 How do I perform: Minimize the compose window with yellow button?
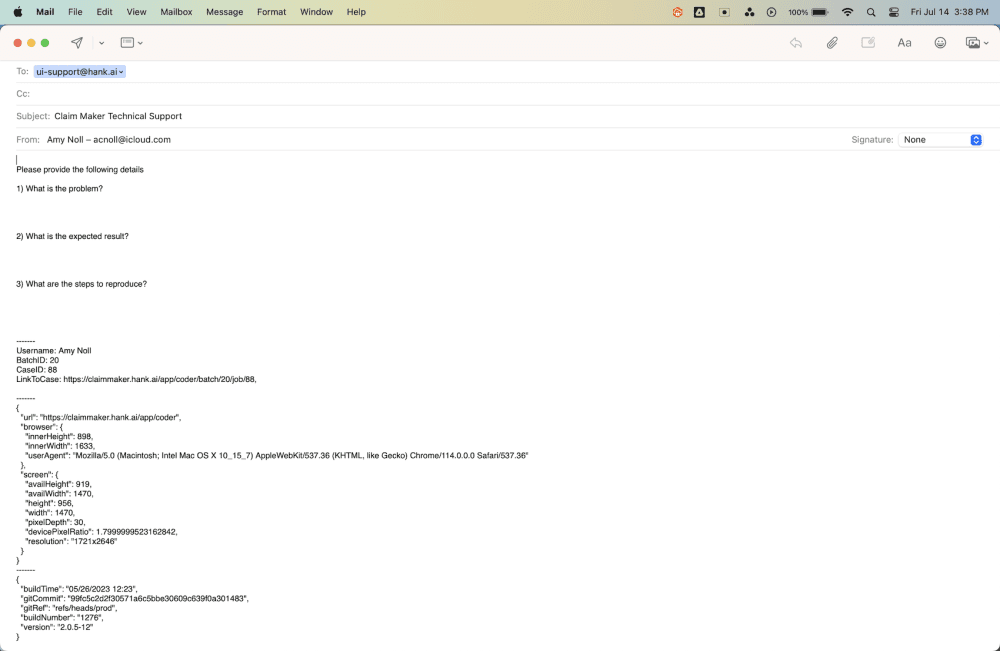point(31,43)
